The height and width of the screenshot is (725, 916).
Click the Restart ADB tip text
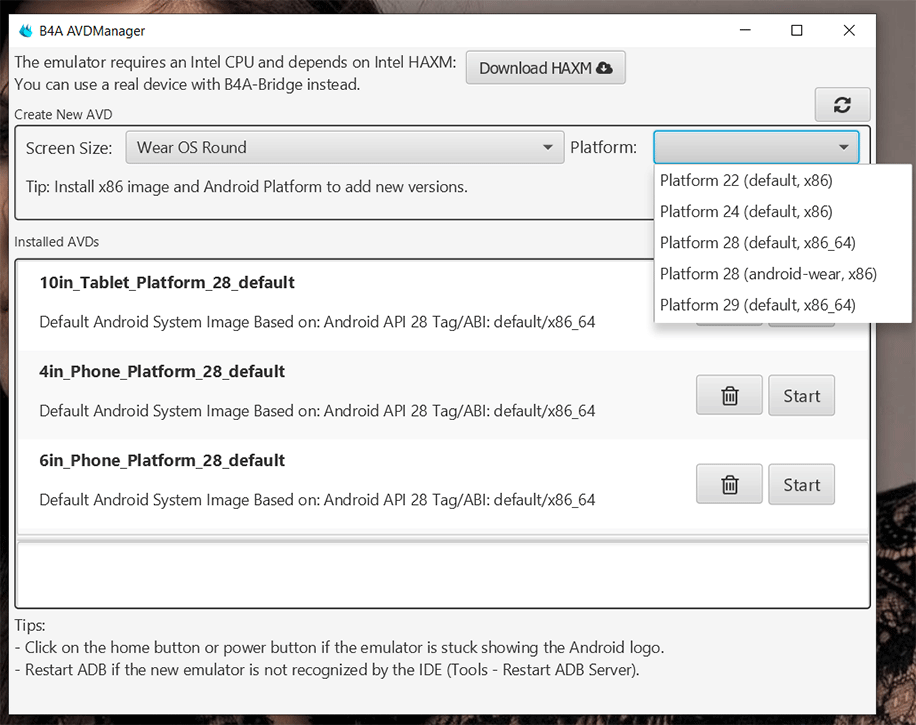point(327,670)
